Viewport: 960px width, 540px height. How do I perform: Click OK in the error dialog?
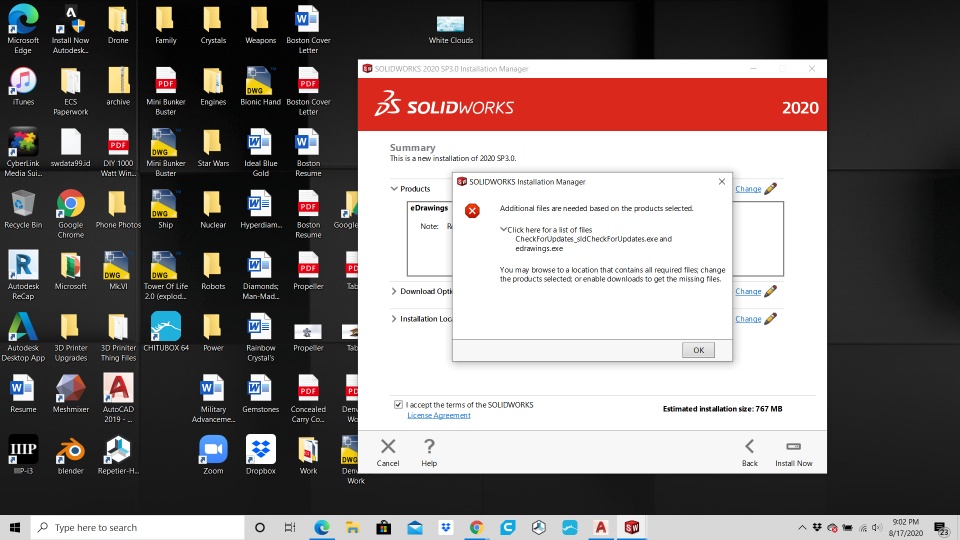pyautogui.click(x=698, y=350)
